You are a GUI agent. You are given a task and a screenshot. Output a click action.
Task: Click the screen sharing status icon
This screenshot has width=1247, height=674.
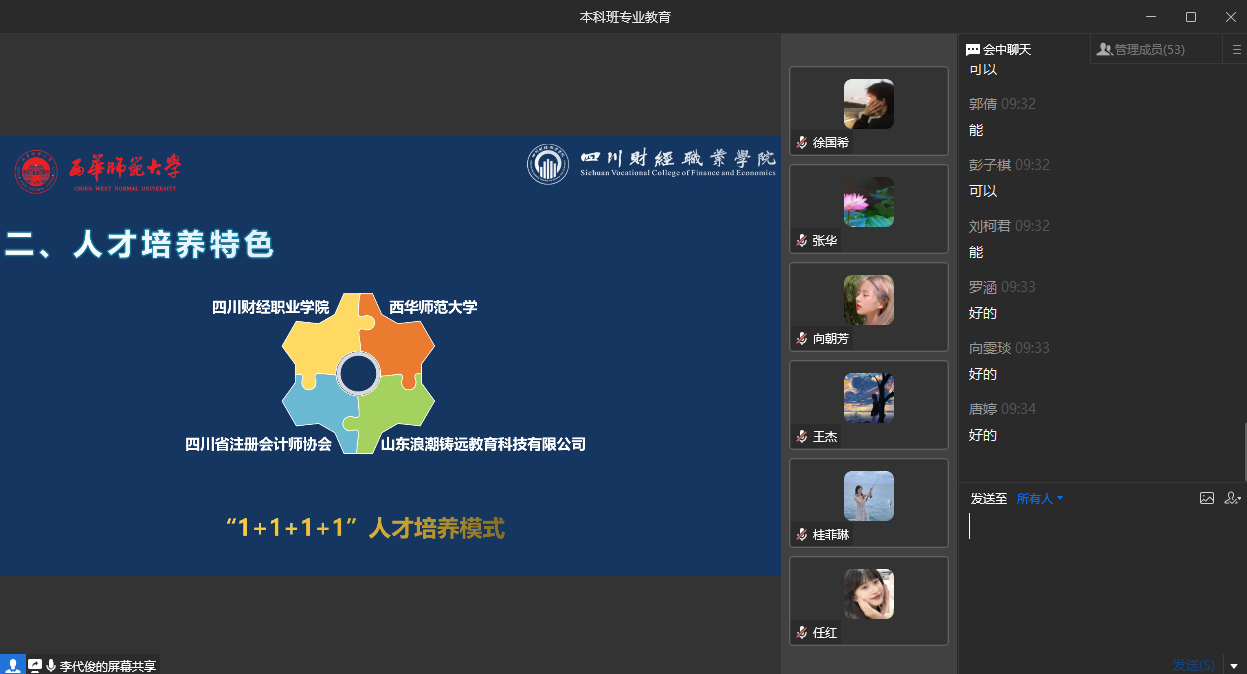[35, 665]
